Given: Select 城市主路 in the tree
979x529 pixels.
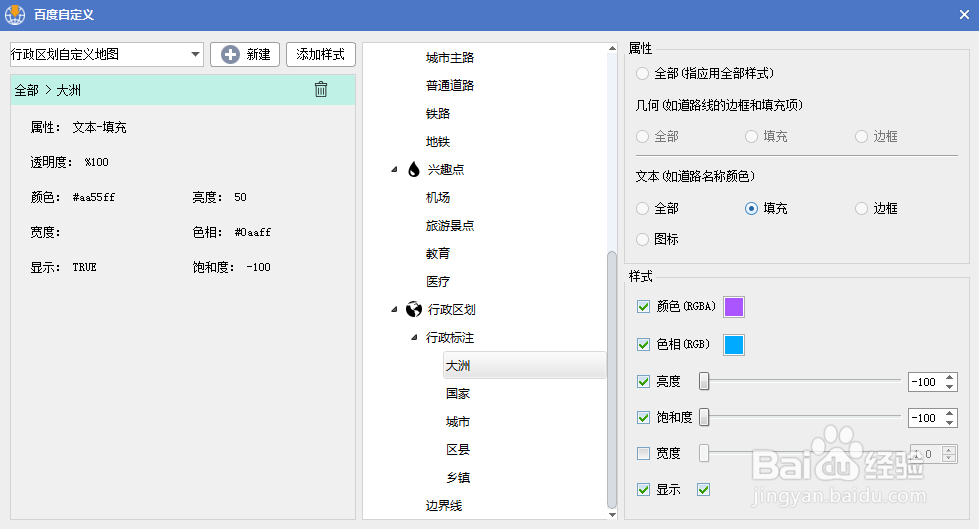Looking at the screenshot, I should point(450,57).
